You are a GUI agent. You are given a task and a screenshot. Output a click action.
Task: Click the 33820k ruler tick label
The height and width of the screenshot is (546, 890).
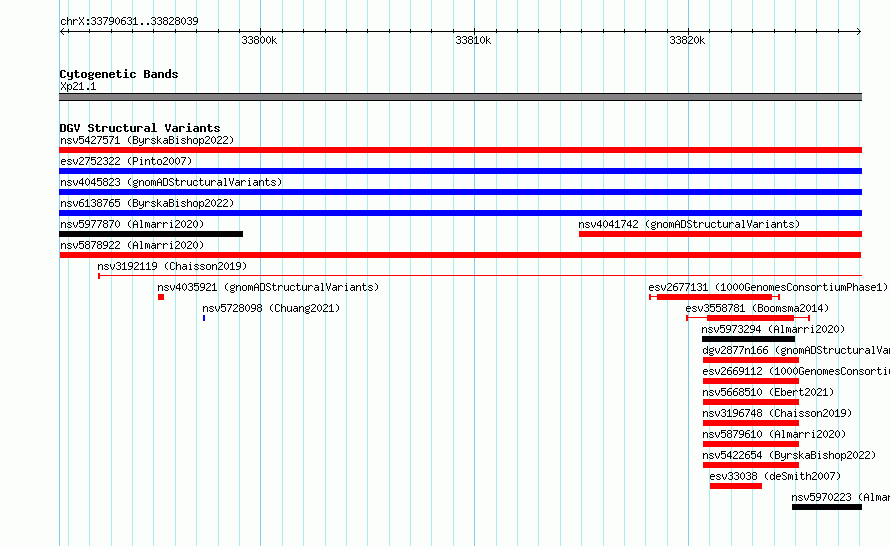(x=687, y=40)
